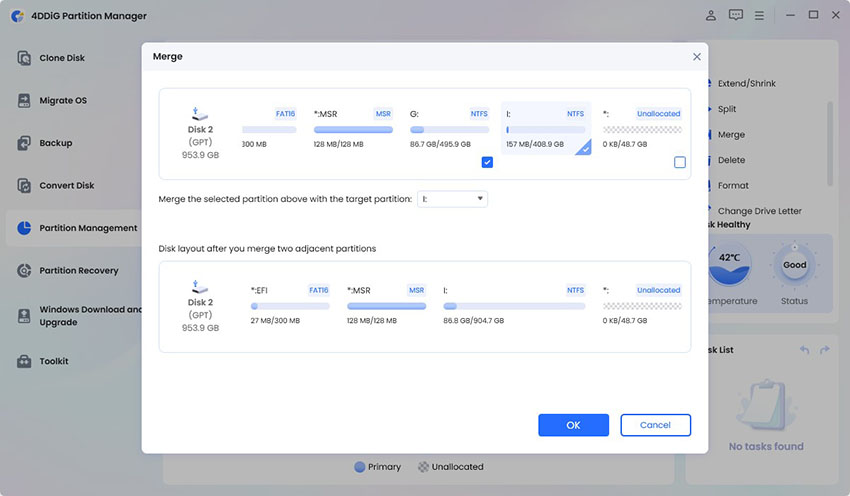Click the '157 MB/408.9 GB' size text
Image resolution: width=850 pixels, height=496 pixels.
click(535, 144)
